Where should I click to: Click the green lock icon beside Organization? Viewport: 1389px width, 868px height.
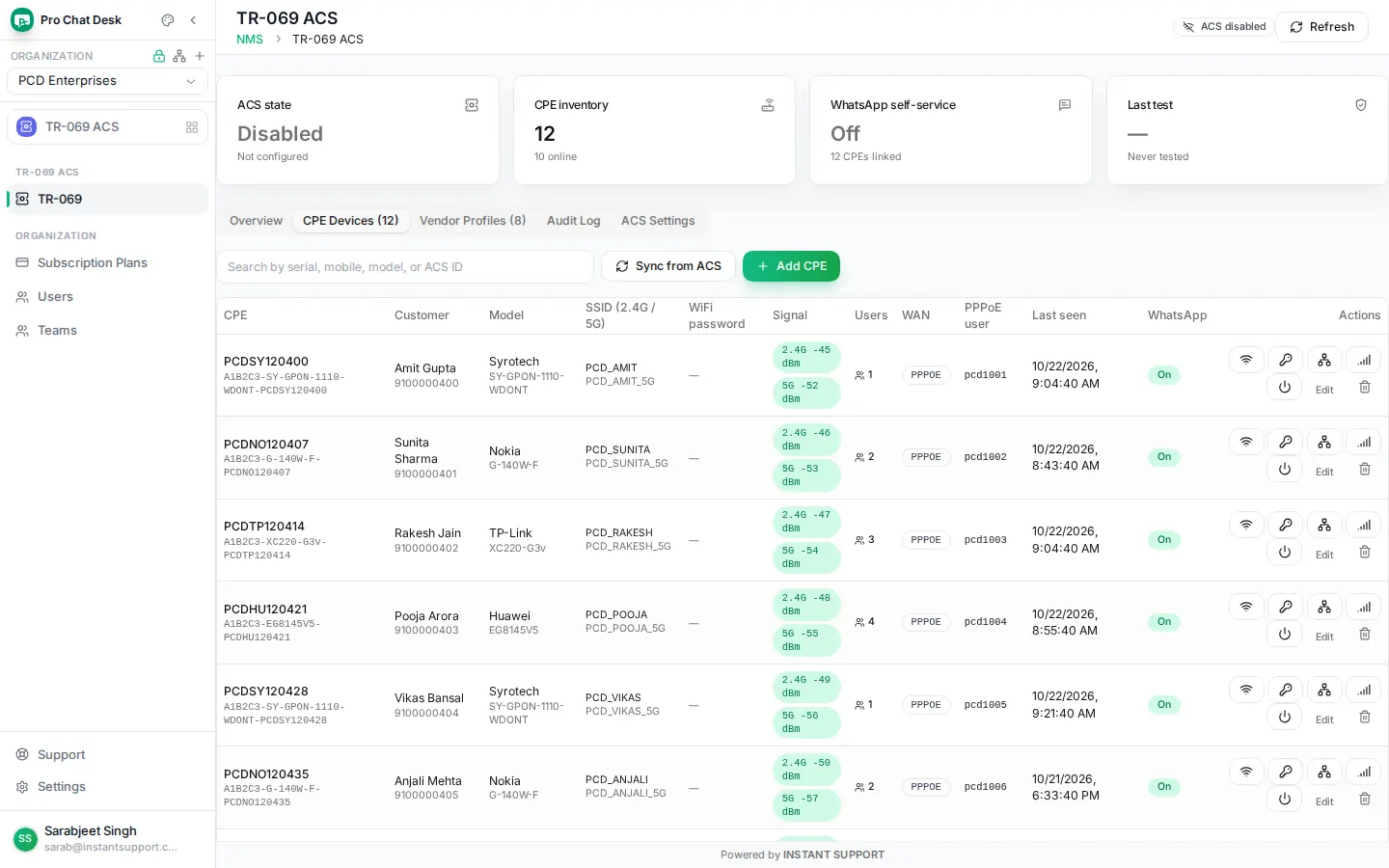pyautogui.click(x=159, y=56)
